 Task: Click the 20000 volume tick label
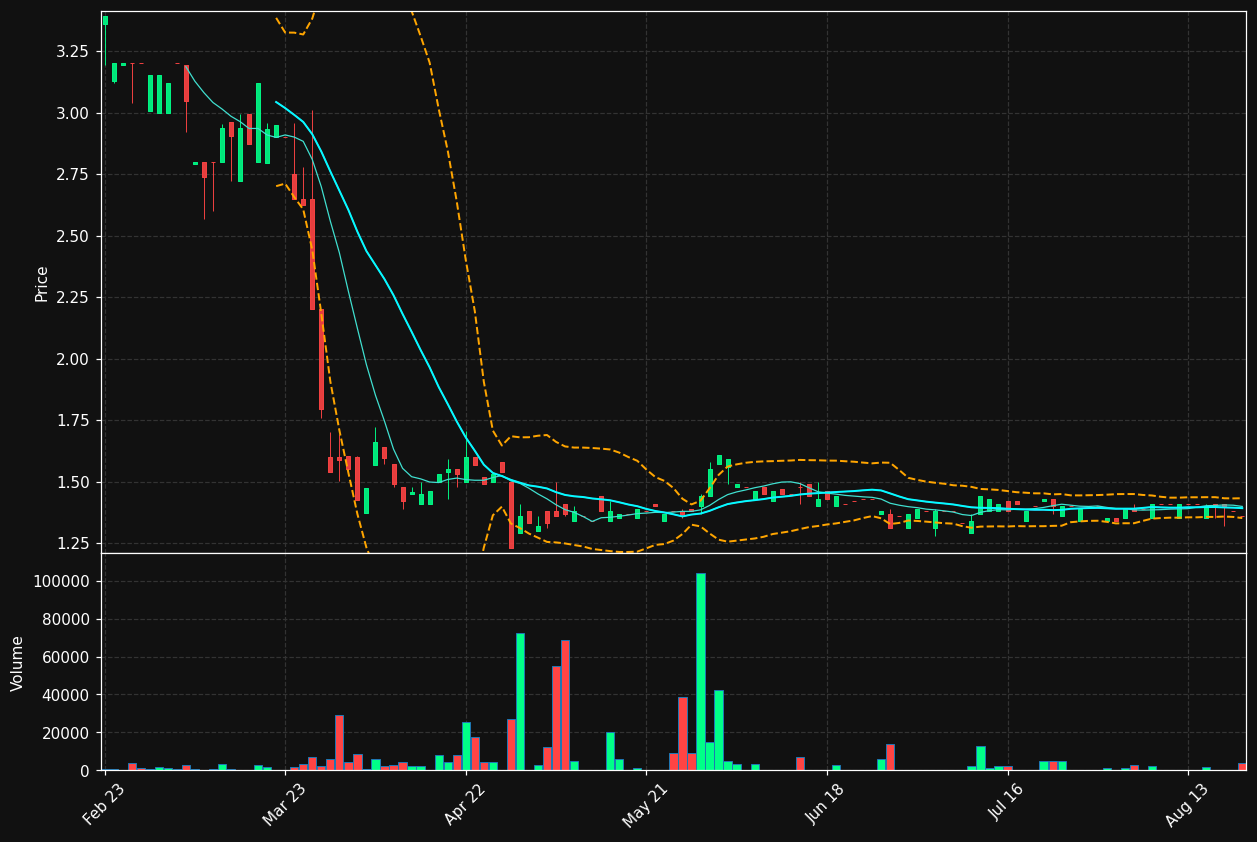(66, 733)
